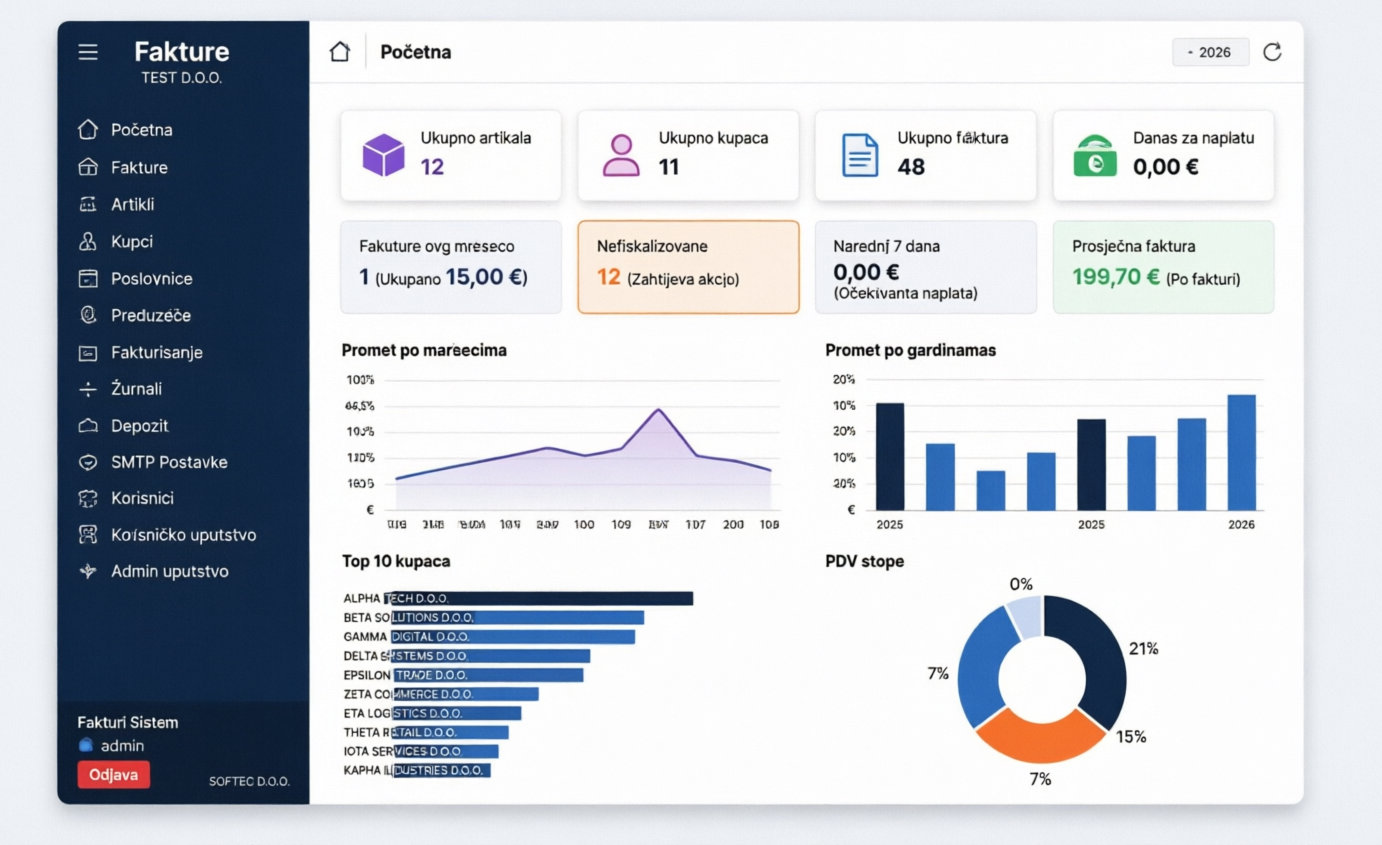
Task: Click the Žurnali sidebar icon
Action: (88, 389)
